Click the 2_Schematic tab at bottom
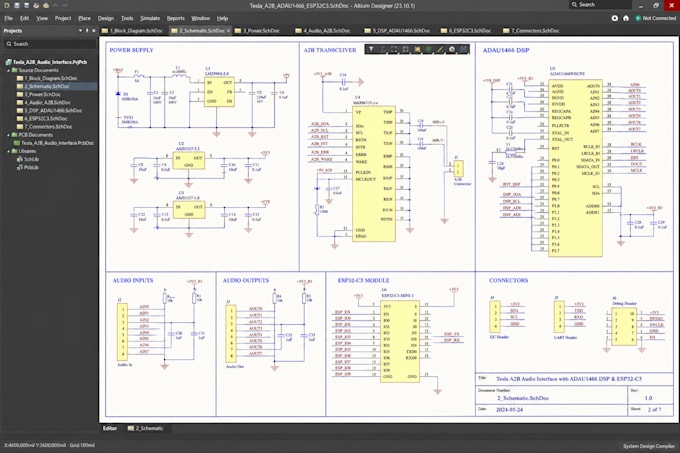Screen dimensions: 680x453 tap(146, 428)
